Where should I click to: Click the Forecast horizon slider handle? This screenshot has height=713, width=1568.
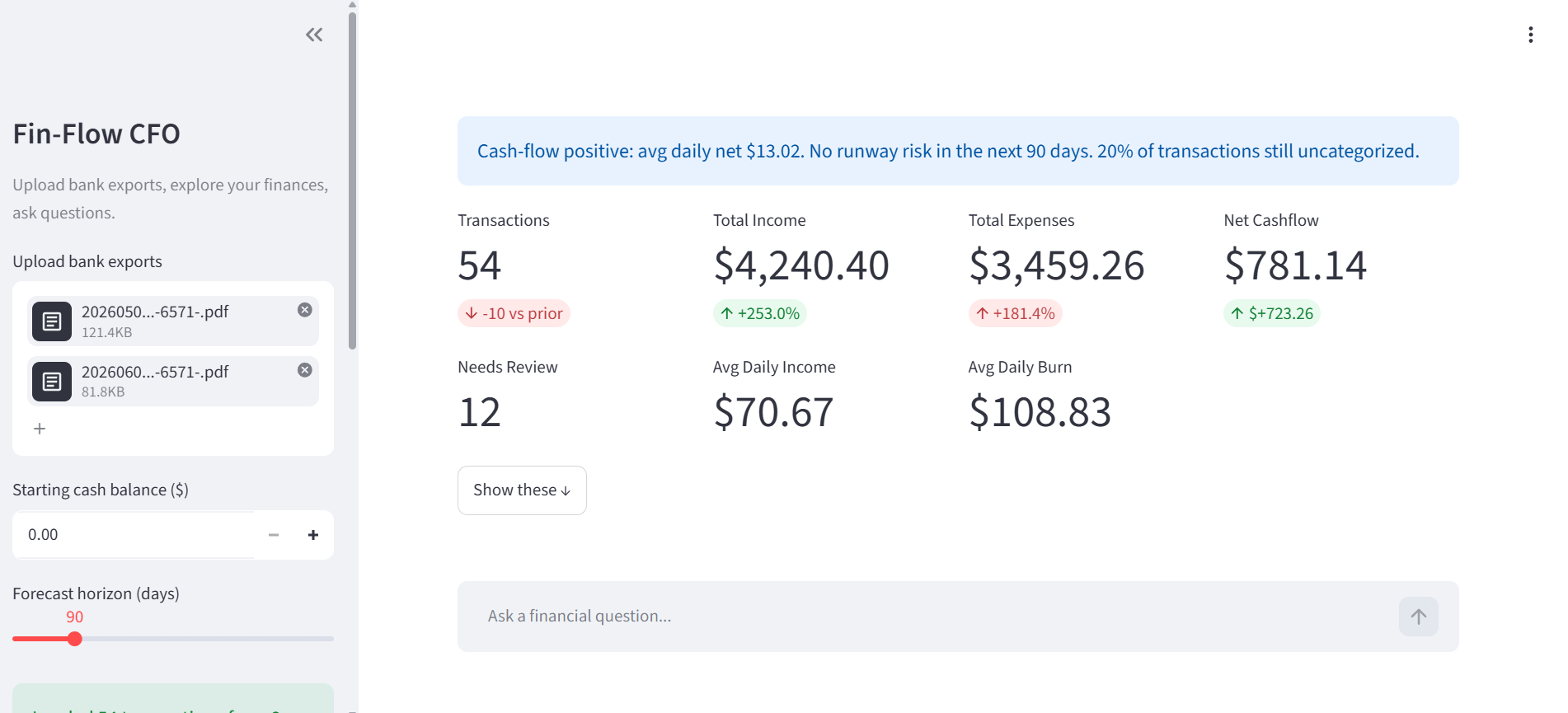[x=75, y=639]
